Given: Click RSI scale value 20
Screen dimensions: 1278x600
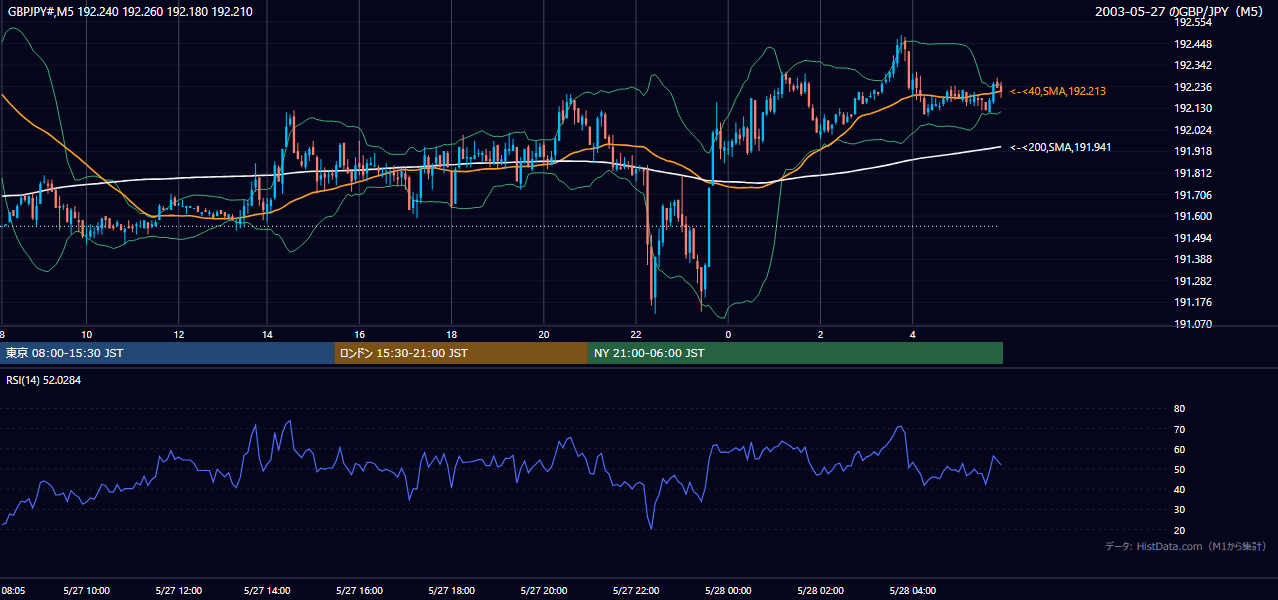Looking at the screenshot, I should click(1179, 530).
